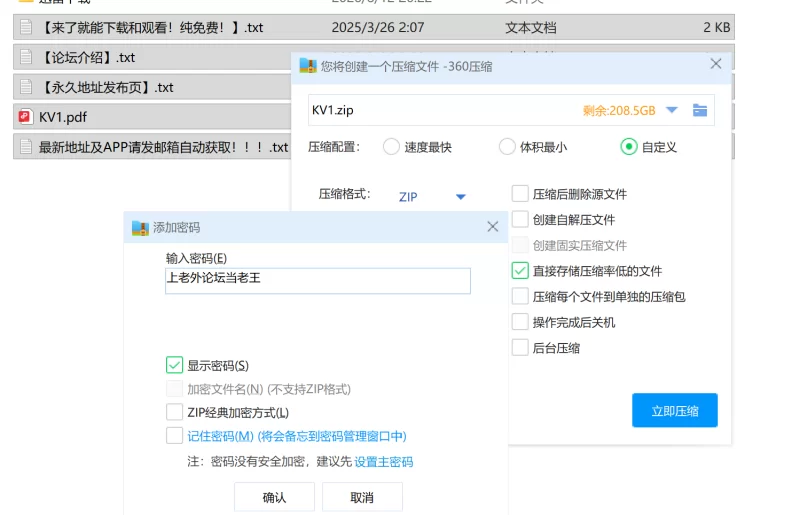
Task: Select the KV1.pdf file row
Action: tap(152, 117)
